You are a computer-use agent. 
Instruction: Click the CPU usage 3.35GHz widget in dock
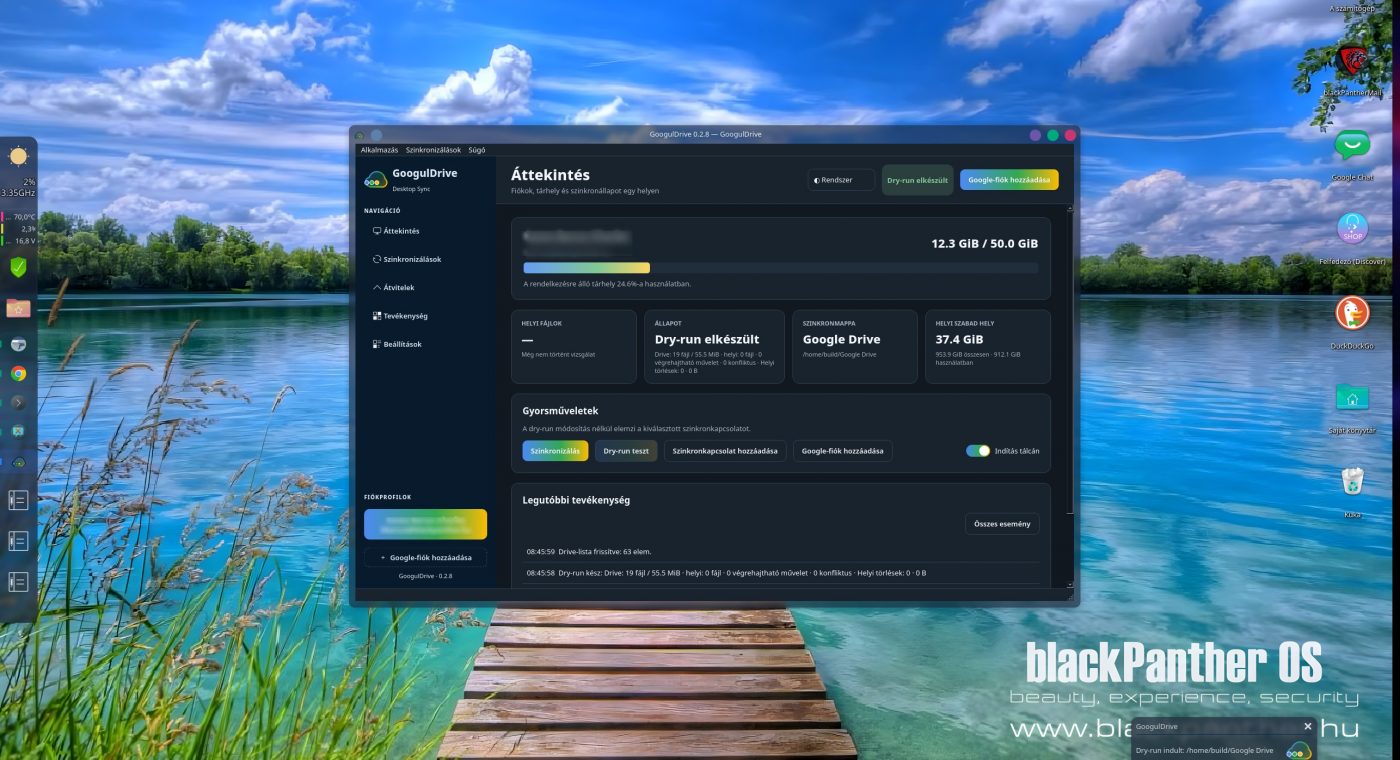[x=18, y=187]
